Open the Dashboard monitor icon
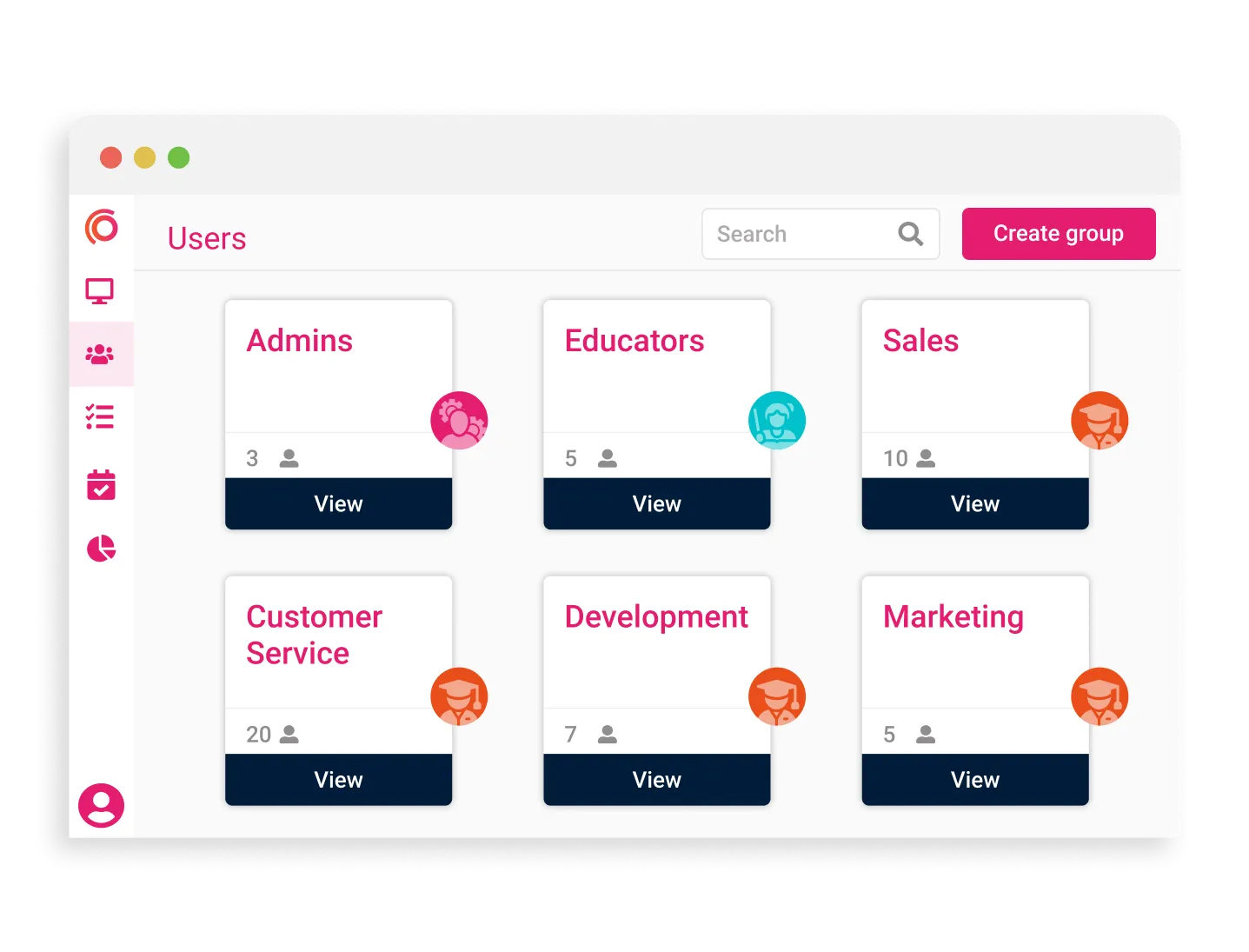1249x952 pixels. pos(101,290)
